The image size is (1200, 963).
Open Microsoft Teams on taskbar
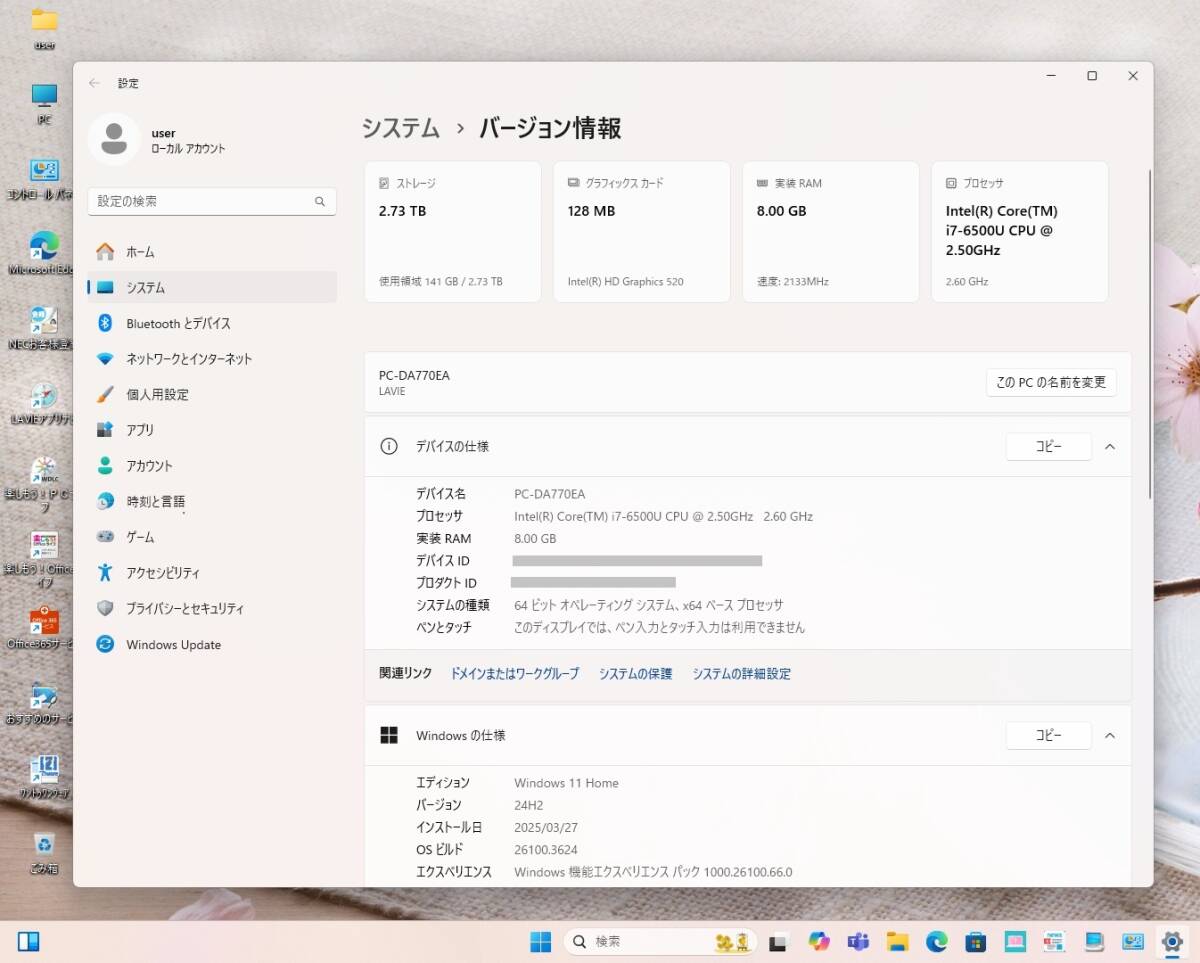(x=858, y=941)
